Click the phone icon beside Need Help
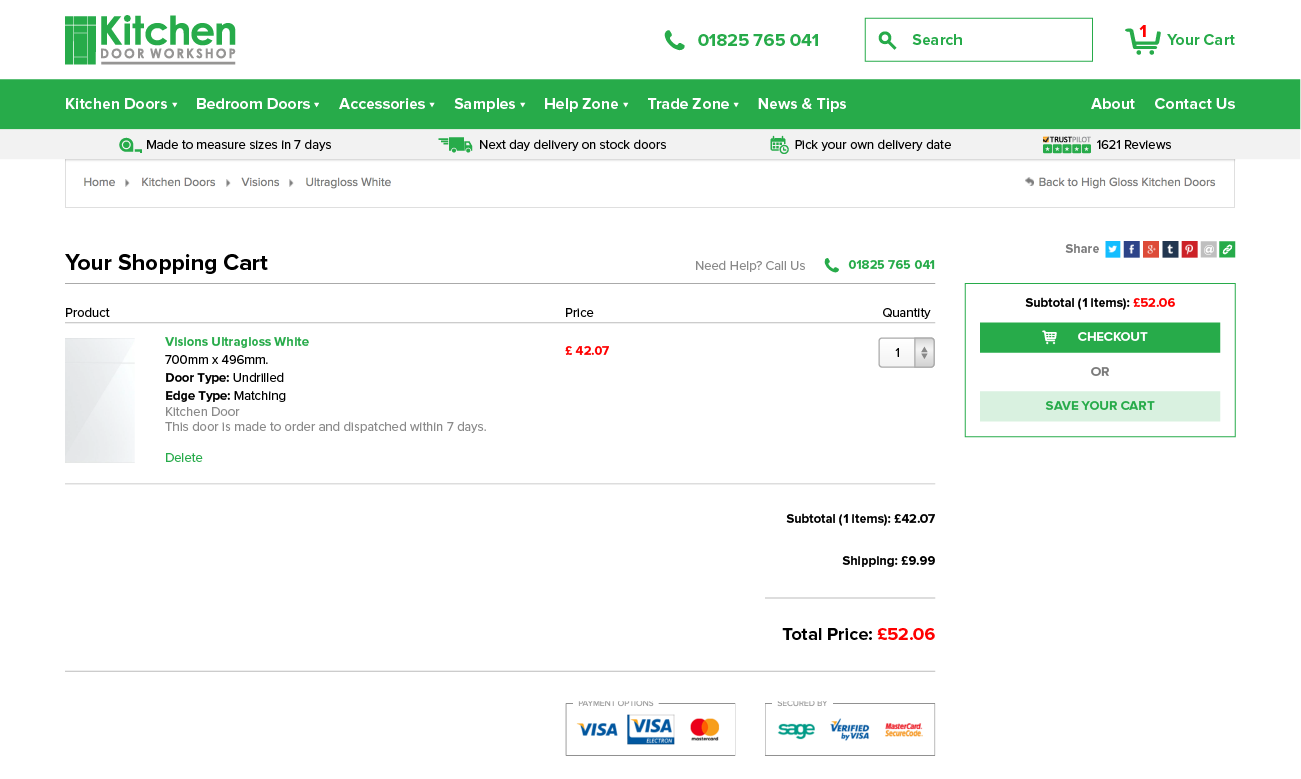 pos(832,265)
